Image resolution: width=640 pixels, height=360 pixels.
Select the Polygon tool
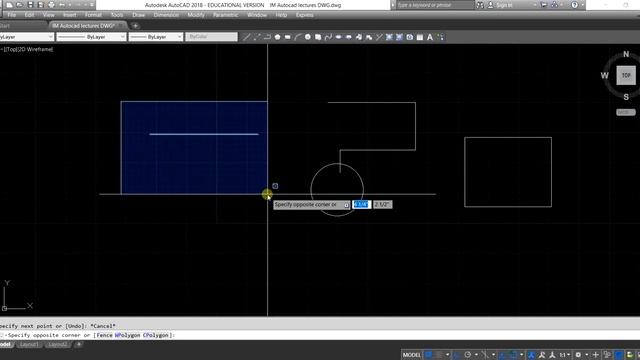click(x=278, y=37)
